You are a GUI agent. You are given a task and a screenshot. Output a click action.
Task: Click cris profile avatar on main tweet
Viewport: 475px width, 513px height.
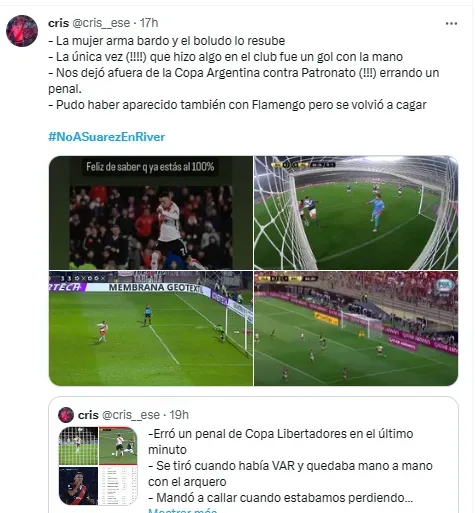(x=22, y=31)
